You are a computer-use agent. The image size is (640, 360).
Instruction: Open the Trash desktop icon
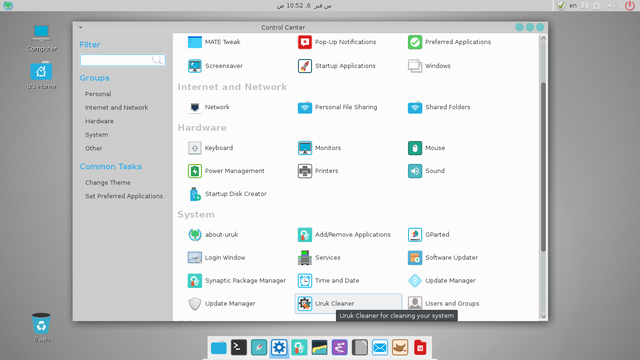point(41,327)
